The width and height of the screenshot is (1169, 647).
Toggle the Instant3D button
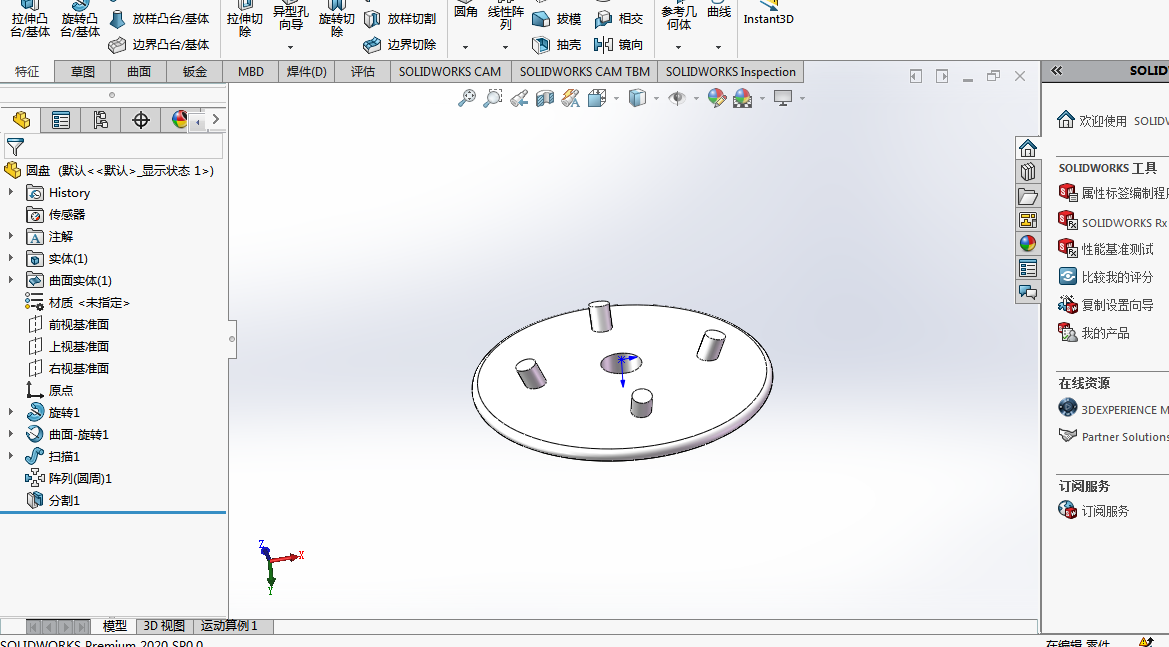(x=769, y=15)
